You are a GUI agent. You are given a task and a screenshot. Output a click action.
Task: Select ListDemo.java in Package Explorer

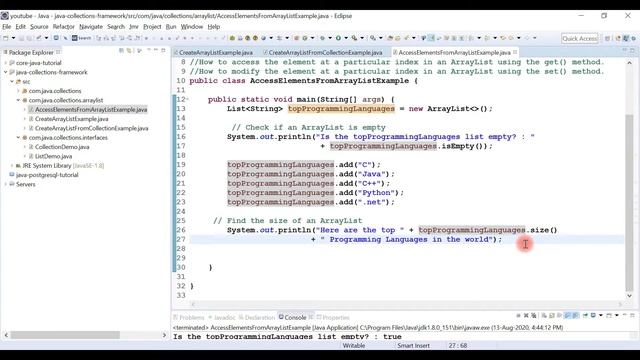[53, 156]
